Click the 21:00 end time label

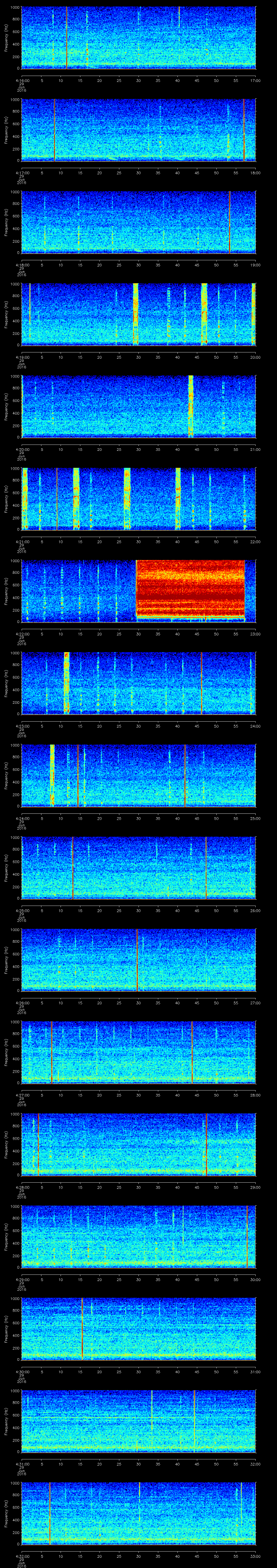pos(255,449)
